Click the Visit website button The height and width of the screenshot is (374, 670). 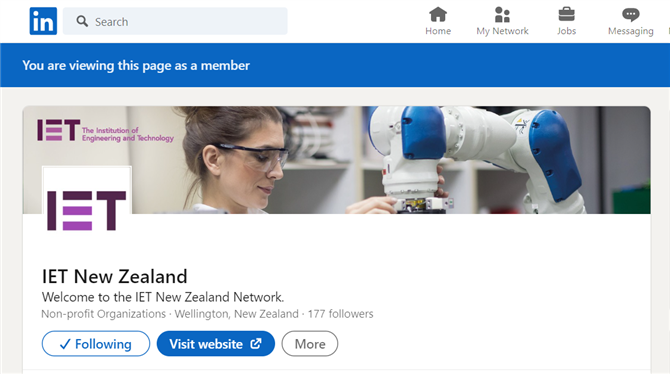(x=216, y=344)
